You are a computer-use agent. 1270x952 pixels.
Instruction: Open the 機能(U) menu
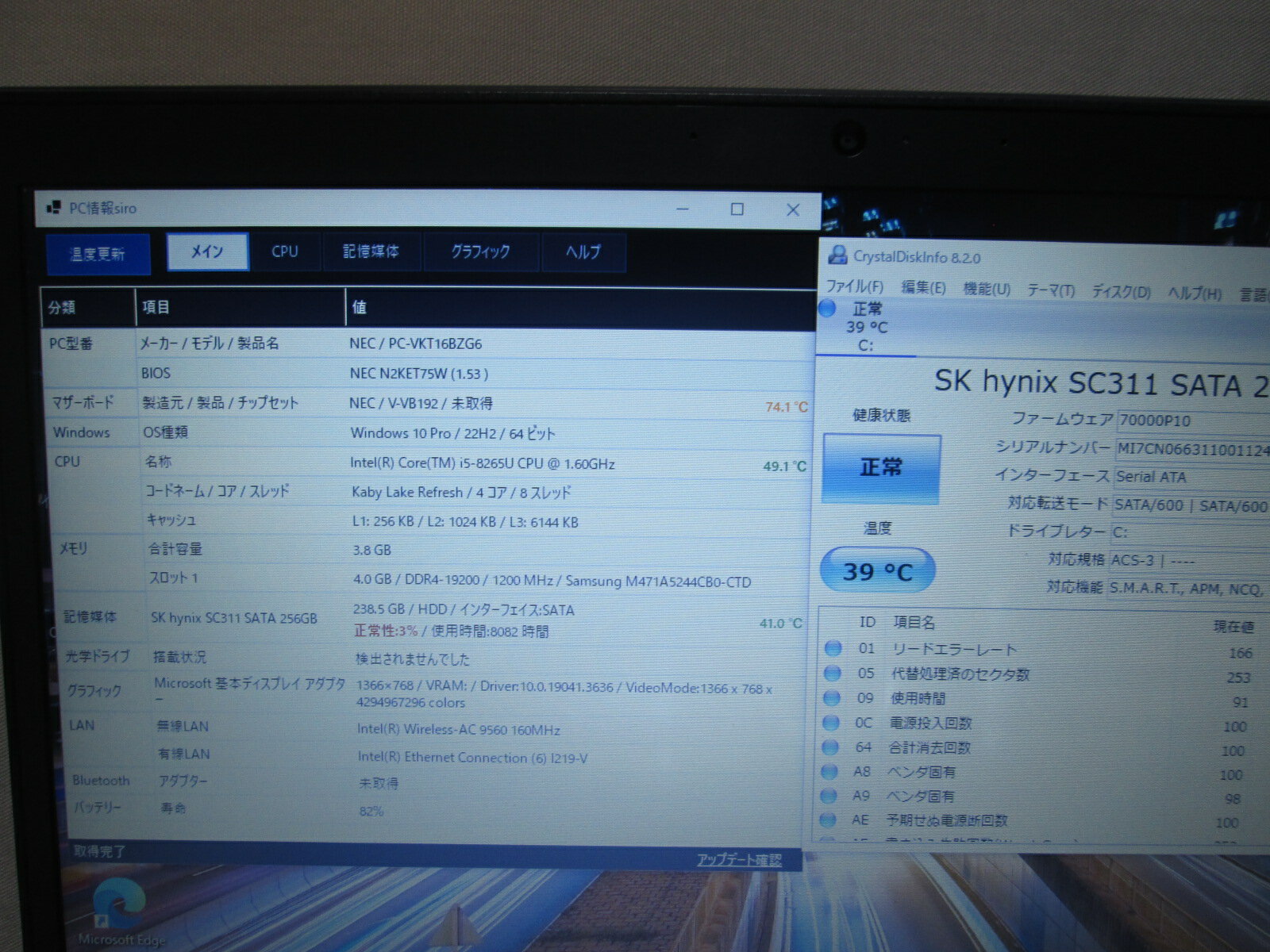click(987, 289)
